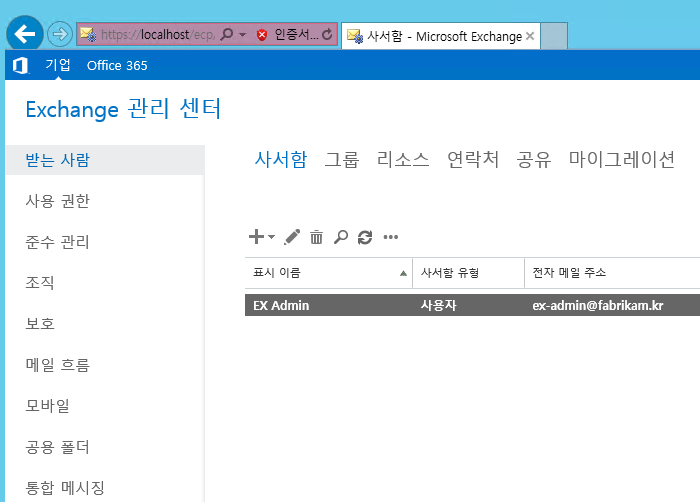The width and height of the screenshot is (700, 502).
Task: Click the sort arrow in 표시 이름 column
Action: pos(403,273)
